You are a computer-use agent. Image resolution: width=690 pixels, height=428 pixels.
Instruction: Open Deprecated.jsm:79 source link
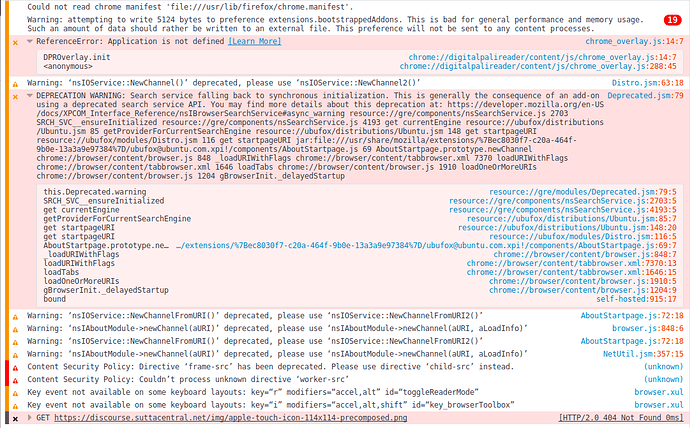[x=645, y=95]
